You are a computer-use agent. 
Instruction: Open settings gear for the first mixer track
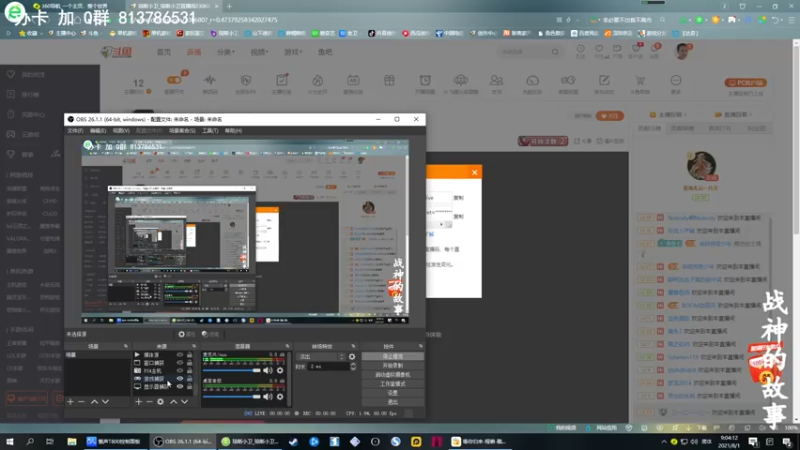pos(280,370)
